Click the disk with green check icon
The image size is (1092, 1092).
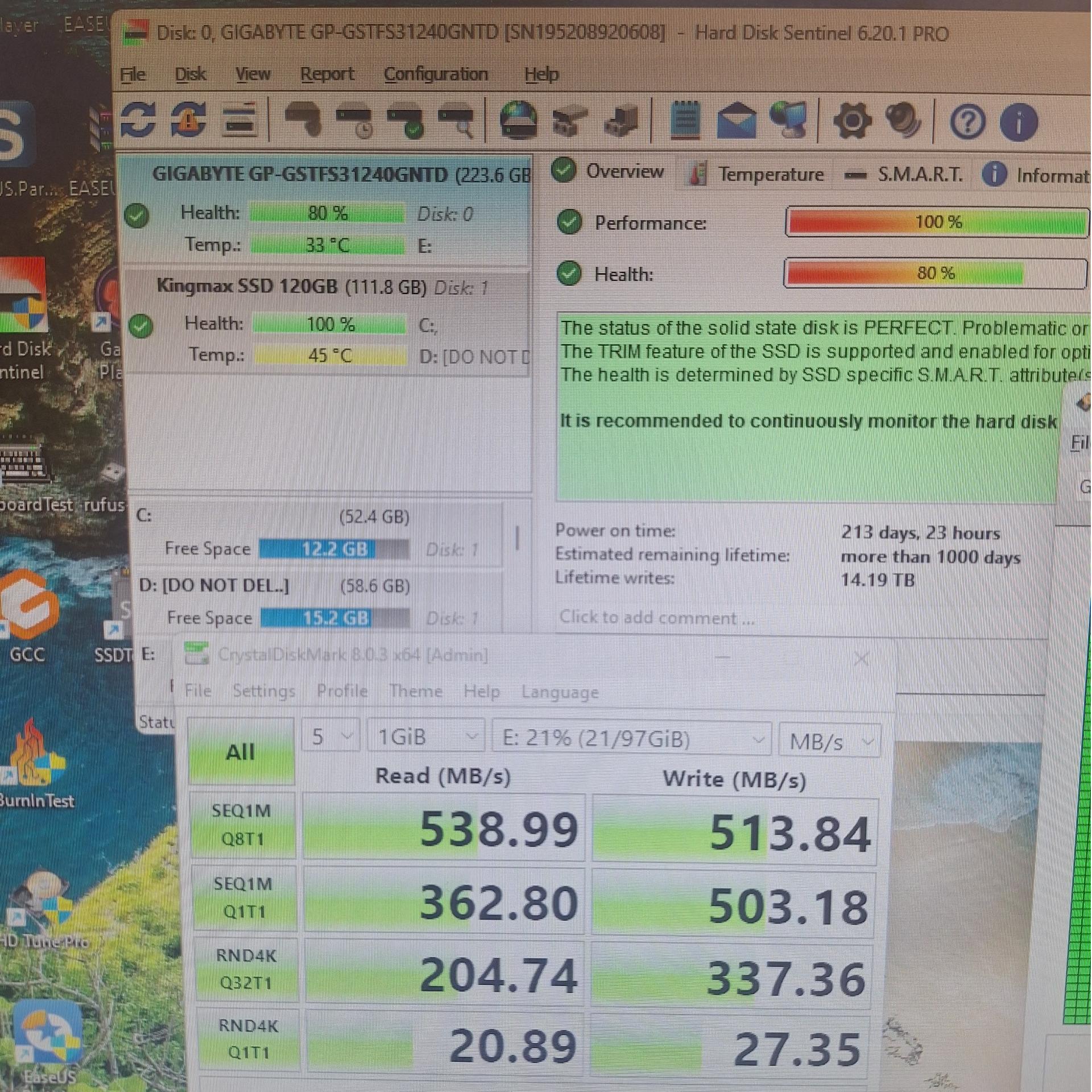(405, 121)
